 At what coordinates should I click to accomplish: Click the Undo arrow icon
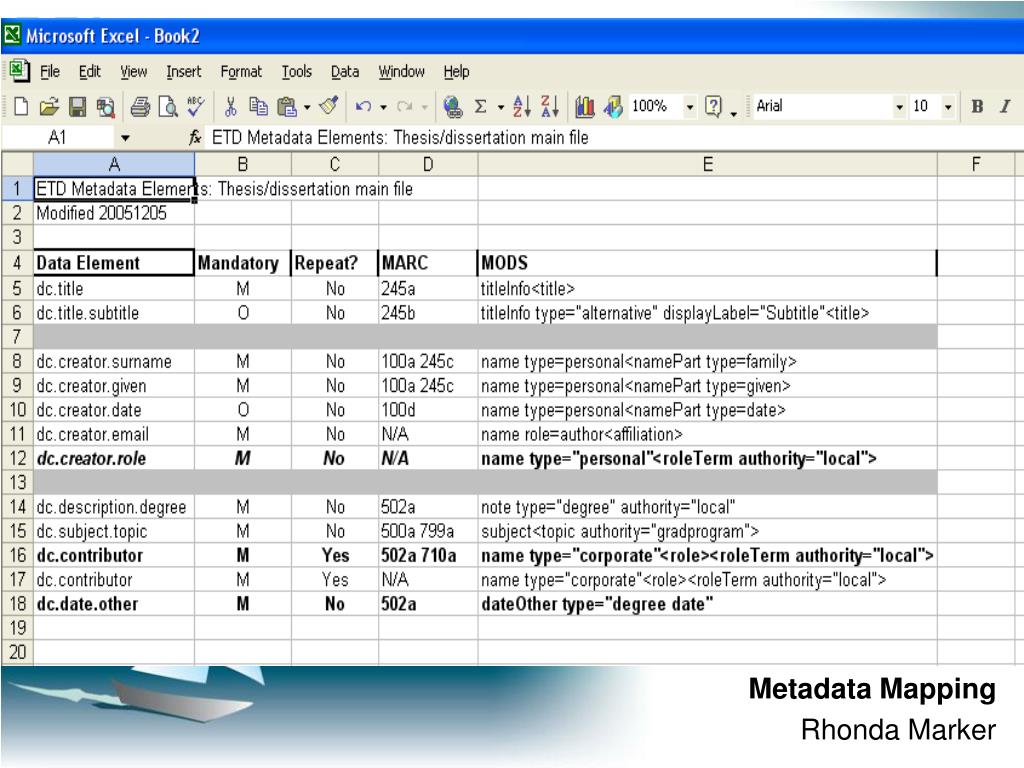(363, 106)
